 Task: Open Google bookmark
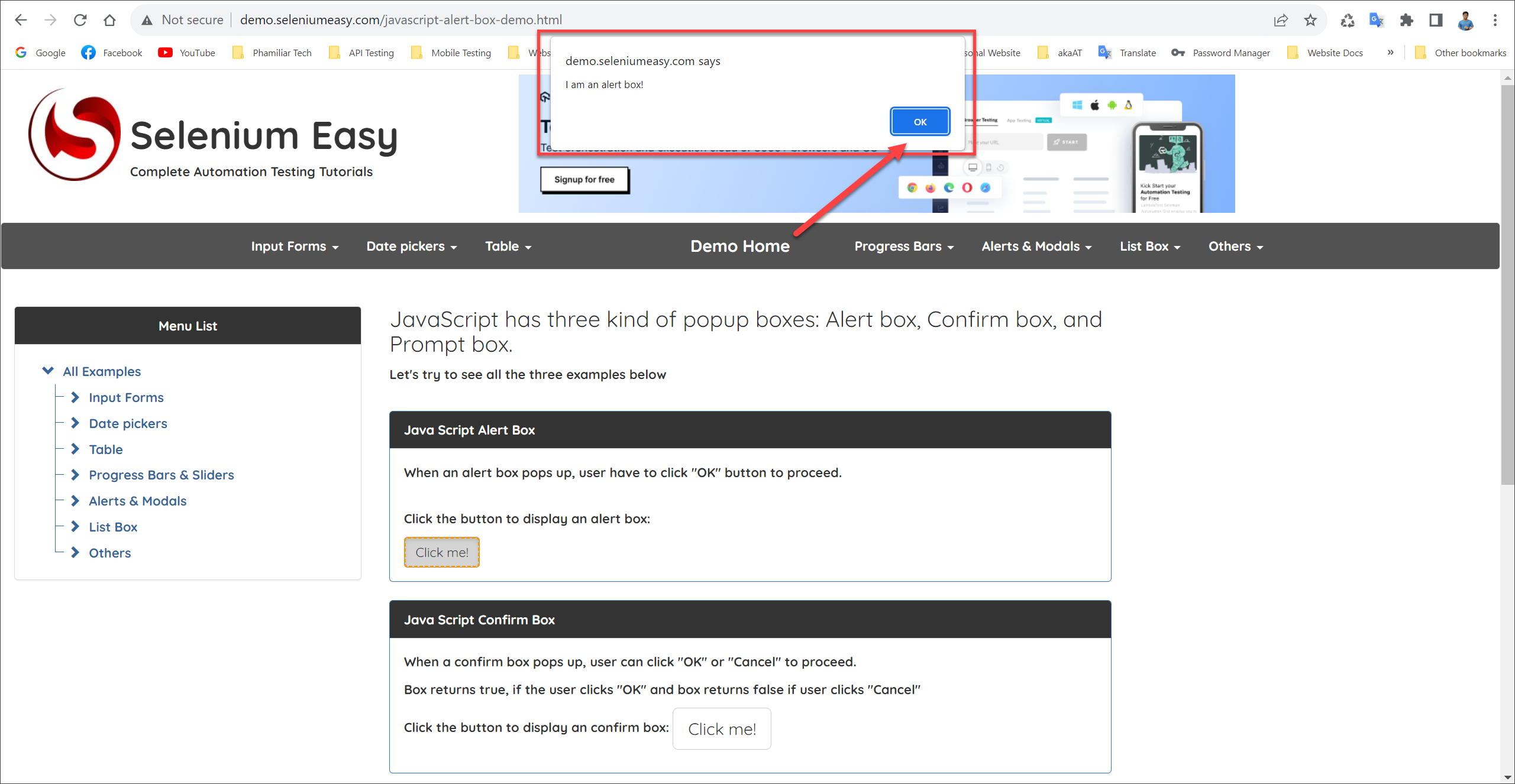click(x=40, y=53)
